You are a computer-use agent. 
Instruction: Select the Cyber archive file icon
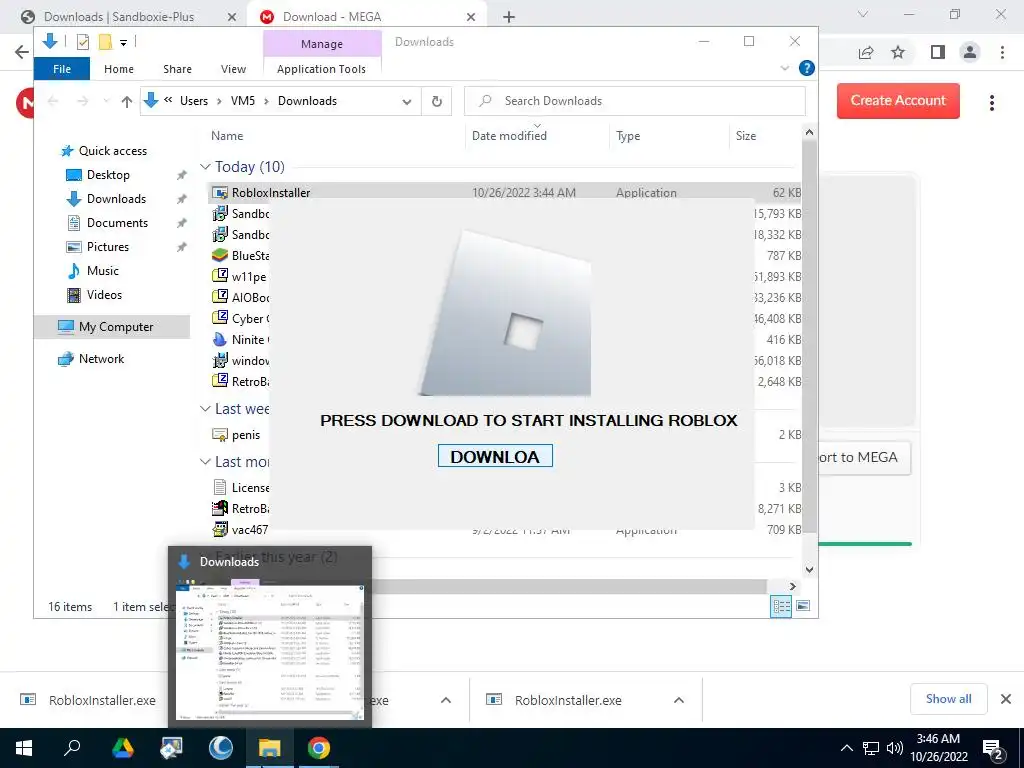[220, 318]
